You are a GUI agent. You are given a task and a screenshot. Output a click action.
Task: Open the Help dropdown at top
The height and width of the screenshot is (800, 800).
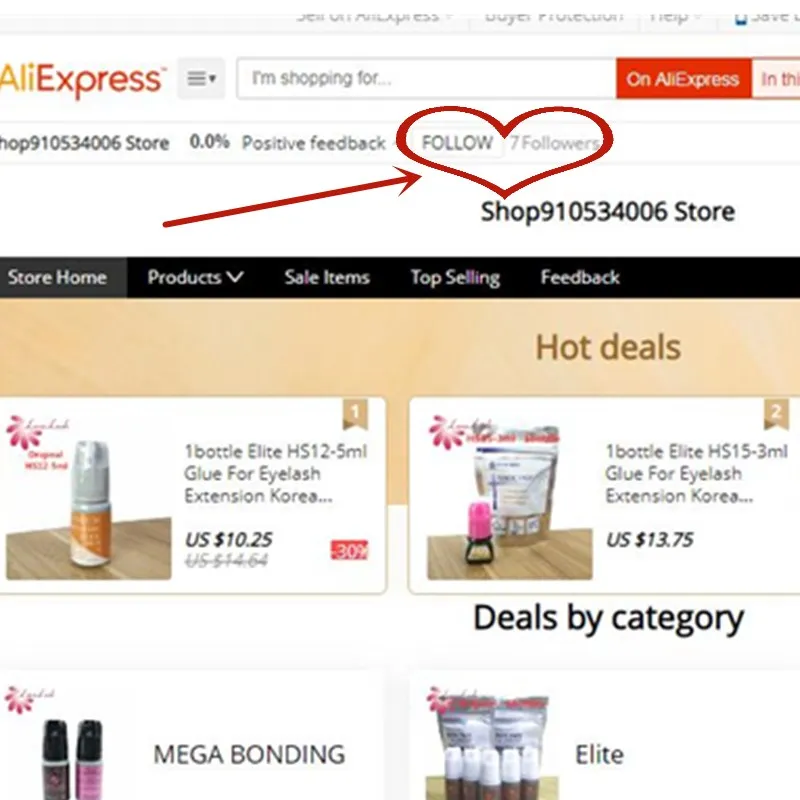(674, 16)
